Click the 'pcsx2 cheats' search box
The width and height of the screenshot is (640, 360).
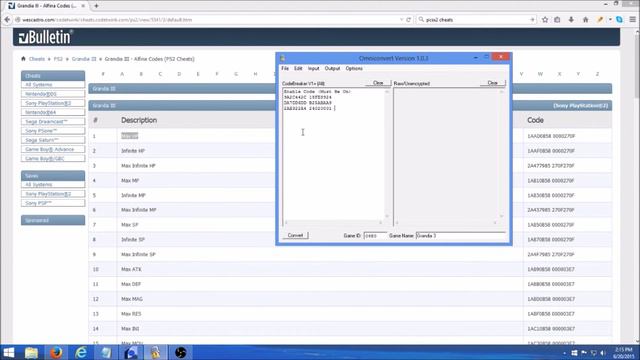click(x=478, y=20)
